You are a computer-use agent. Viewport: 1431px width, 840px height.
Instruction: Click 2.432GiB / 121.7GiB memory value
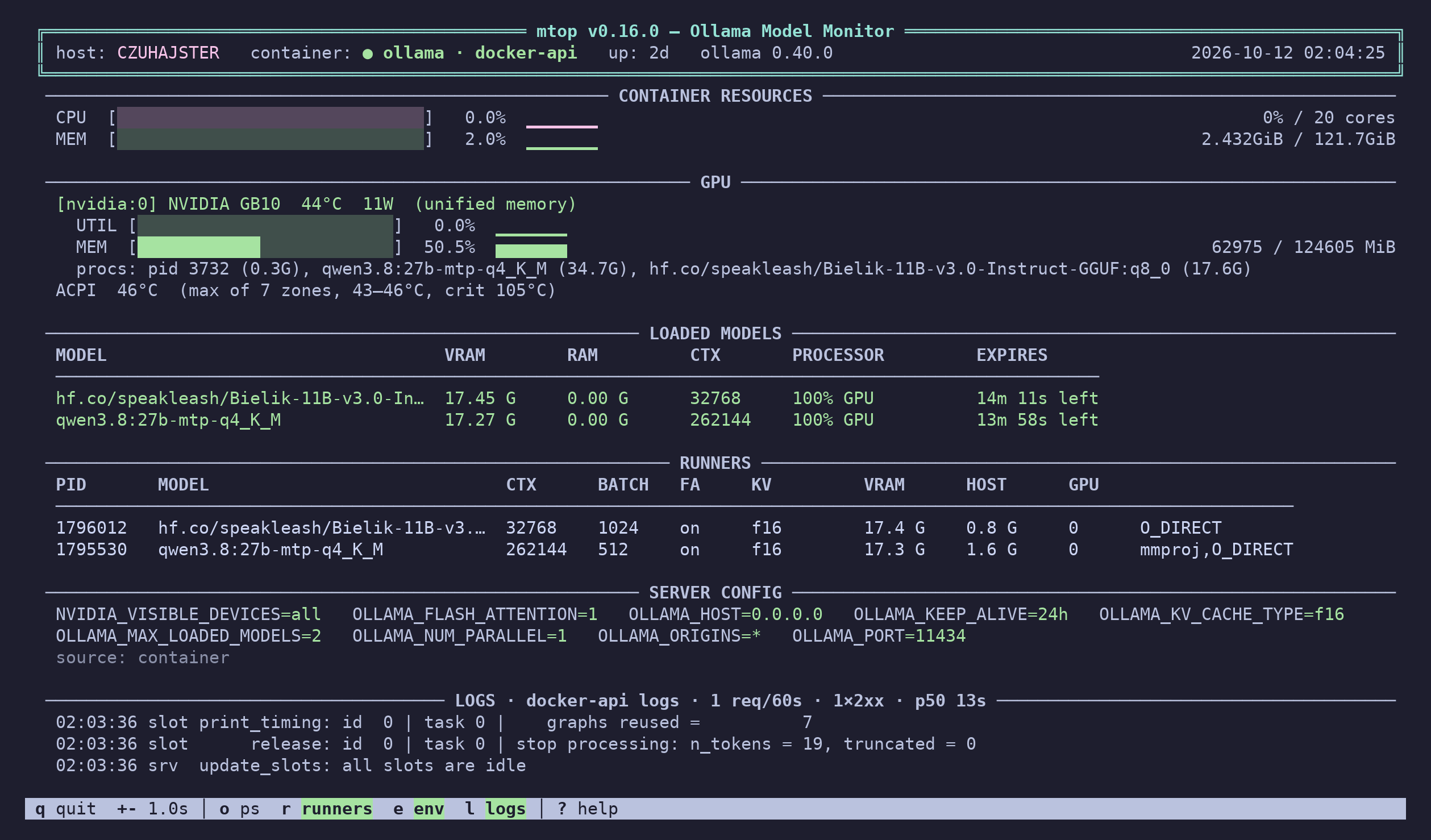click(x=1298, y=139)
